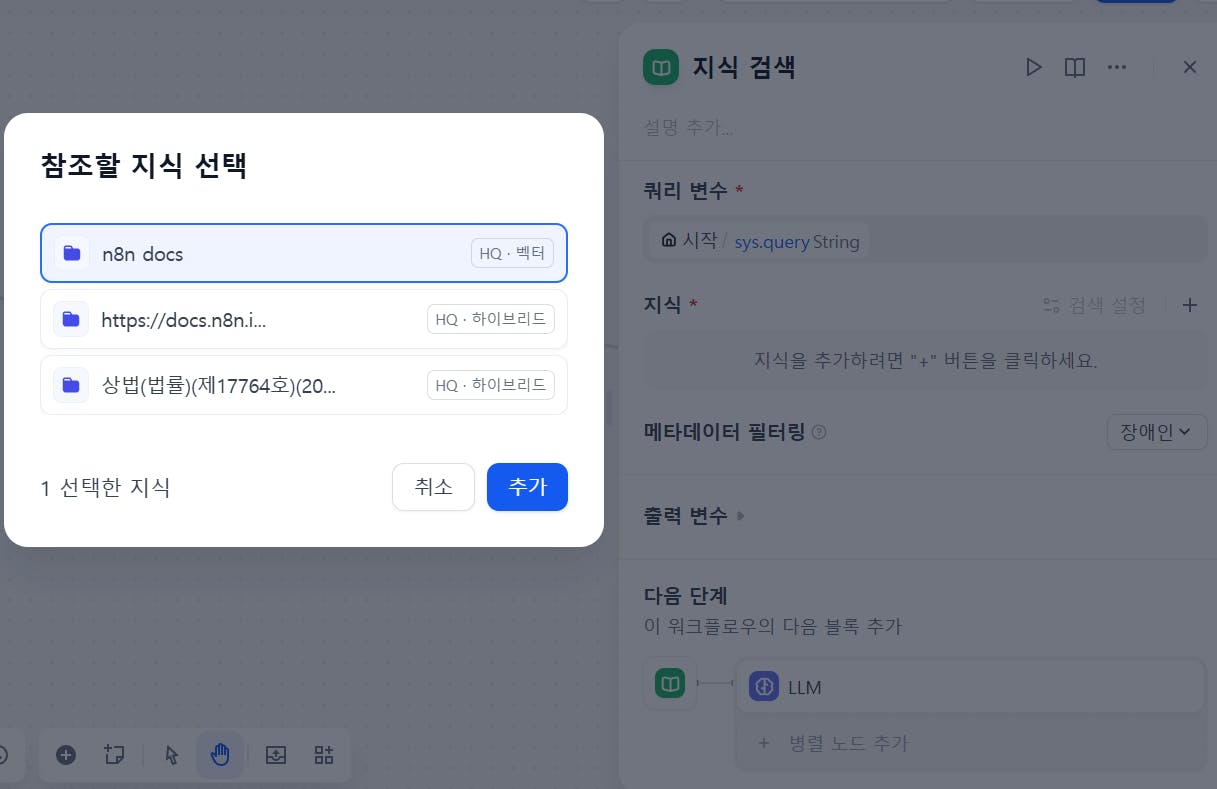Click the export image icon in the bottom toolbar
Viewport: 1217px width, 789px height.
[276, 755]
